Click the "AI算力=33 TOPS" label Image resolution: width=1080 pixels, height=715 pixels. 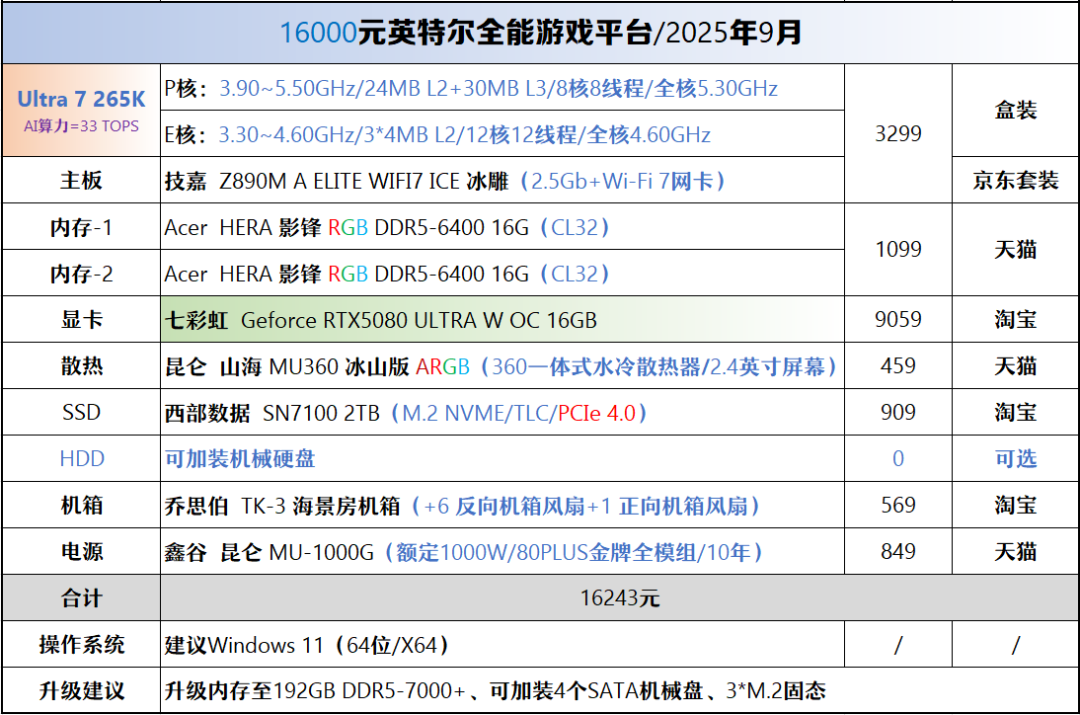pos(81,126)
